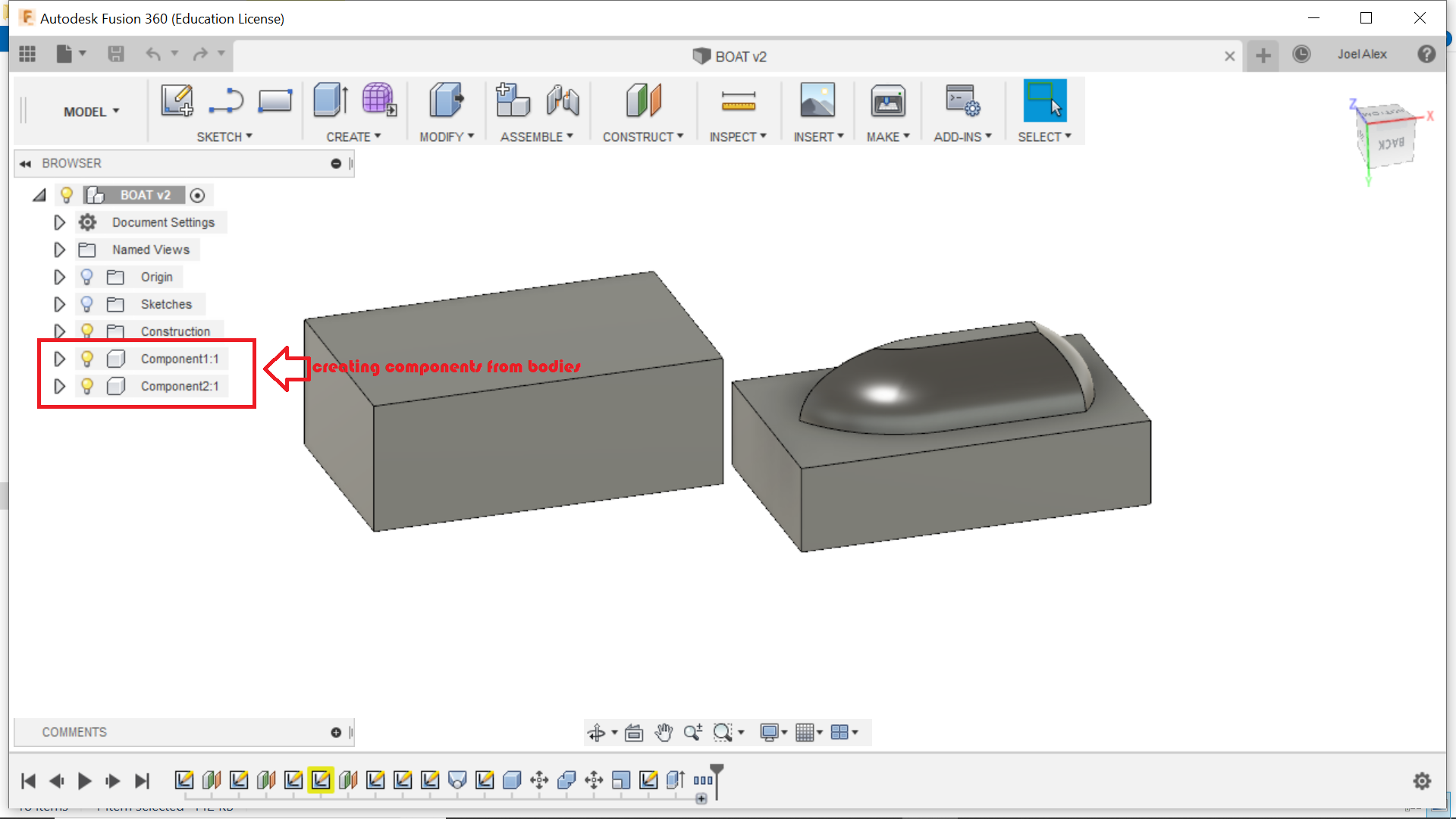The height and width of the screenshot is (819, 1456).
Task: Click the Joint icon in Assemble
Action: click(563, 100)
